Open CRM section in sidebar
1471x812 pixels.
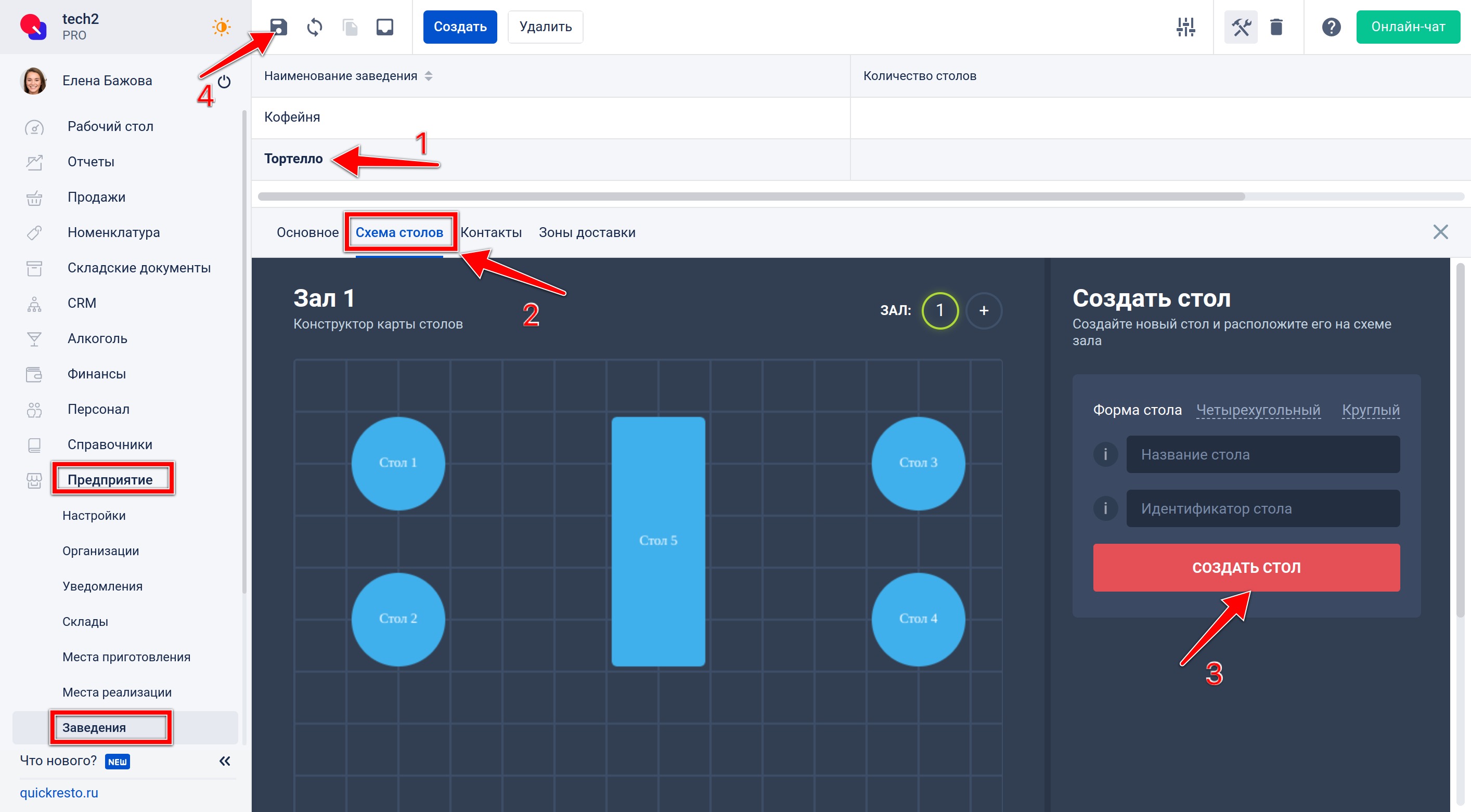[x=82, y=303]
